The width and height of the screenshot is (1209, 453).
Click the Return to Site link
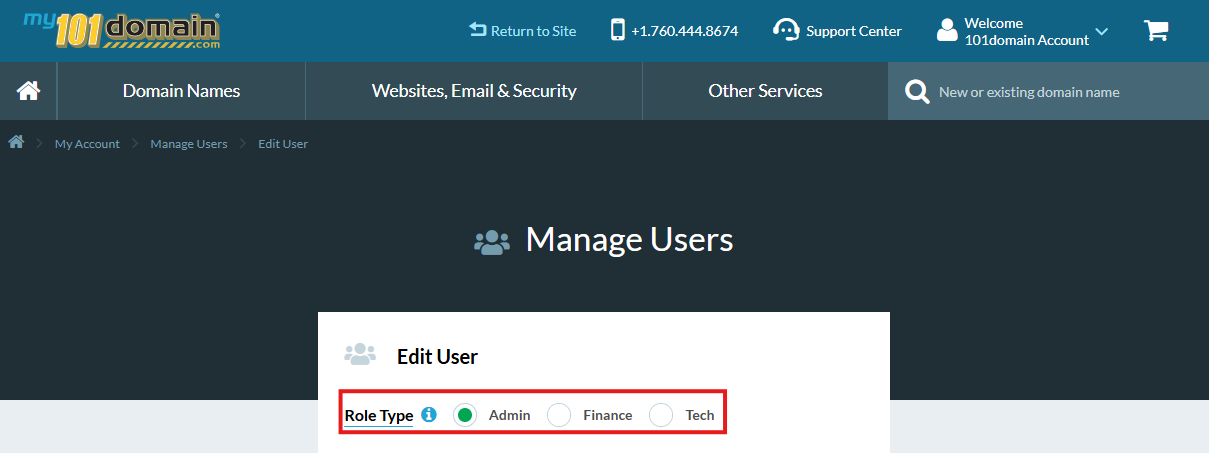[x=523, y=31]
